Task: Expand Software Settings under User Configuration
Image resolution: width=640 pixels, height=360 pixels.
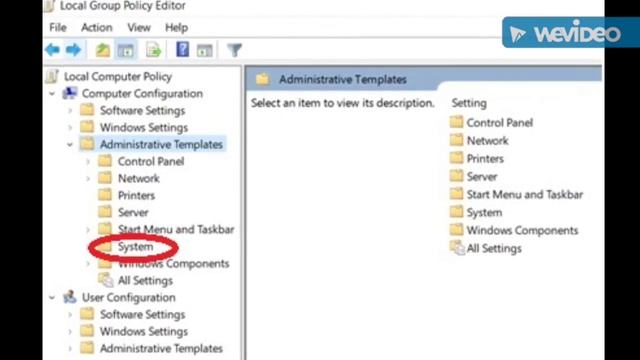Action: (70, 315)
